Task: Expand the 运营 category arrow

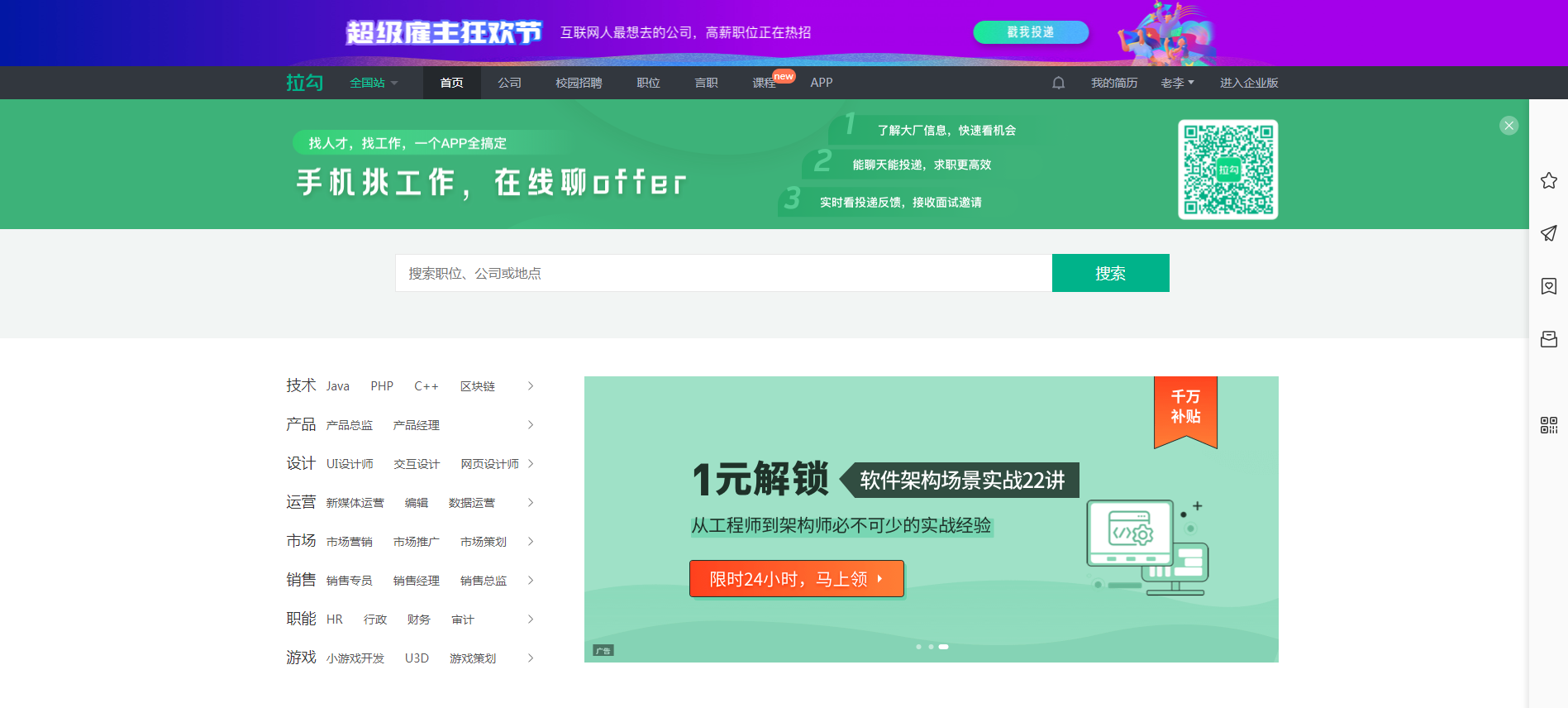Action: coord(531,503)
